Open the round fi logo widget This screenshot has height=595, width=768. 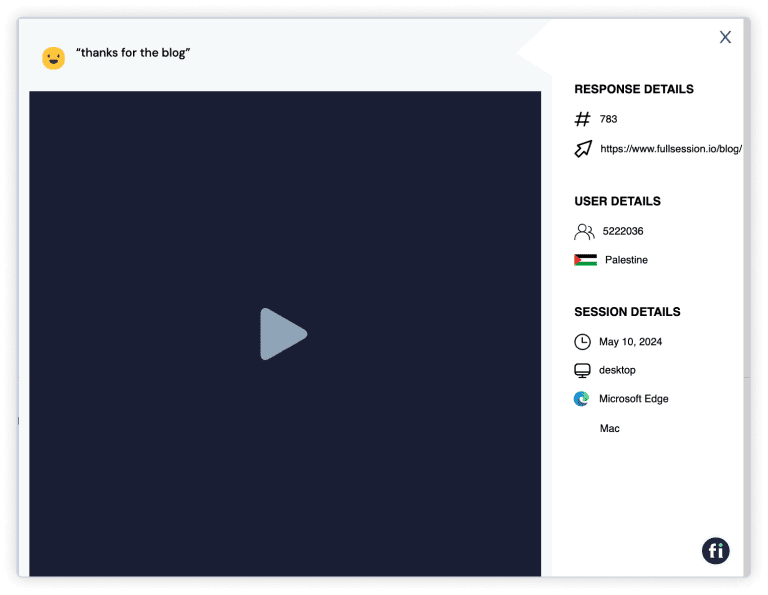point(715,550)
